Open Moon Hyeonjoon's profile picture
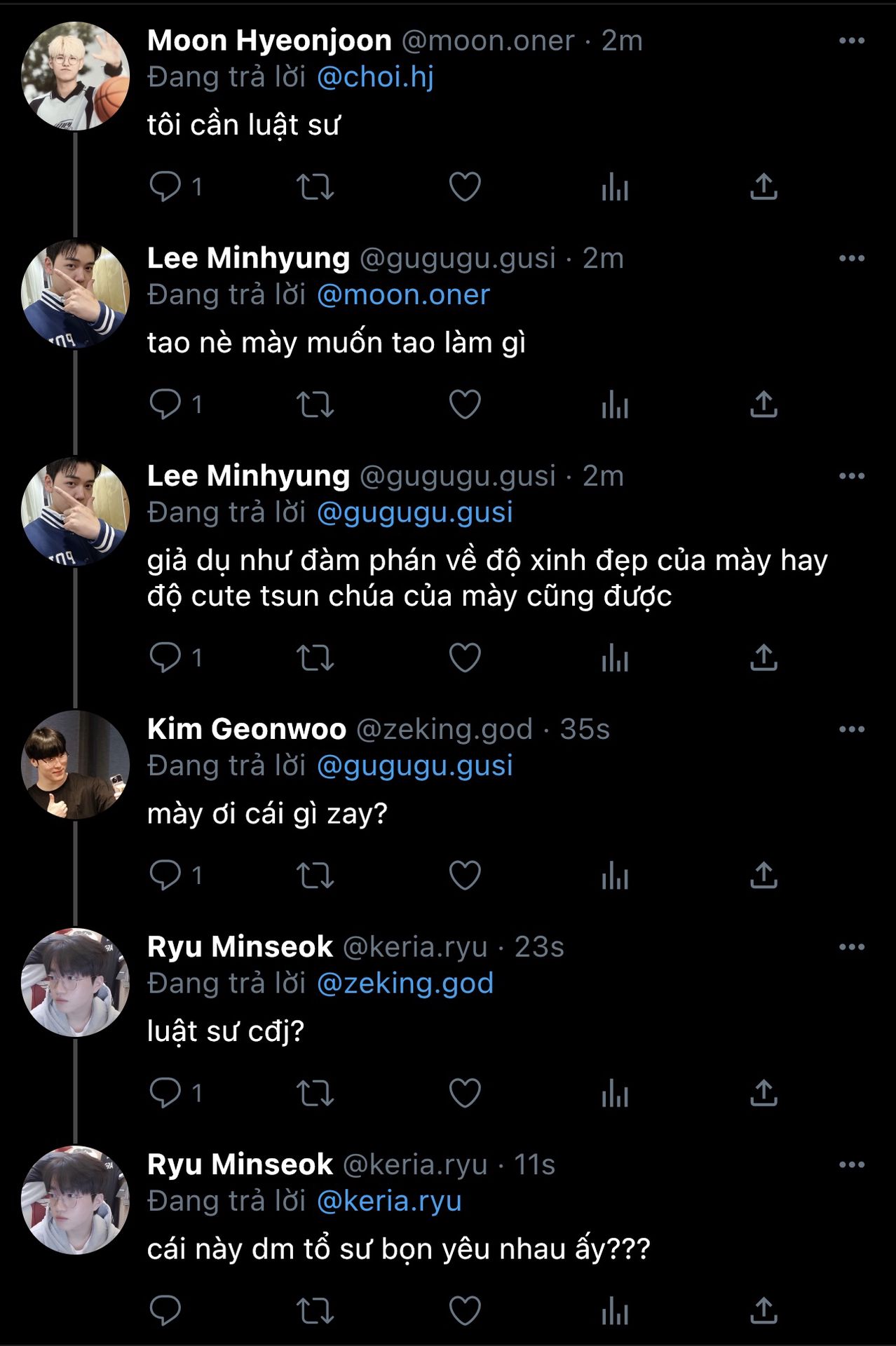The height and width of the screenshot is (1346, 896). 75,76
